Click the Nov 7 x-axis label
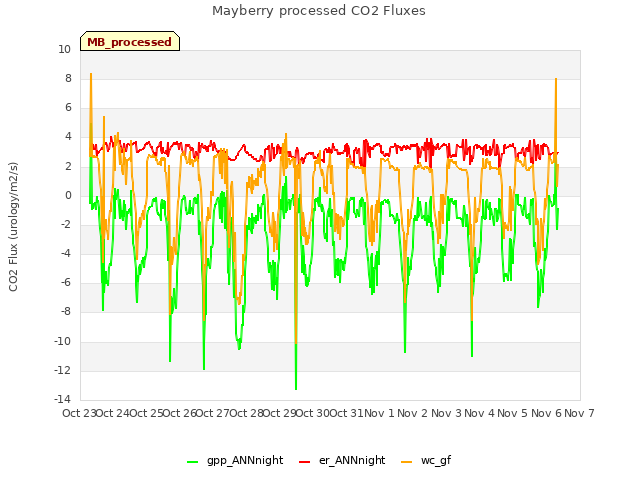 tap(579, 413)
